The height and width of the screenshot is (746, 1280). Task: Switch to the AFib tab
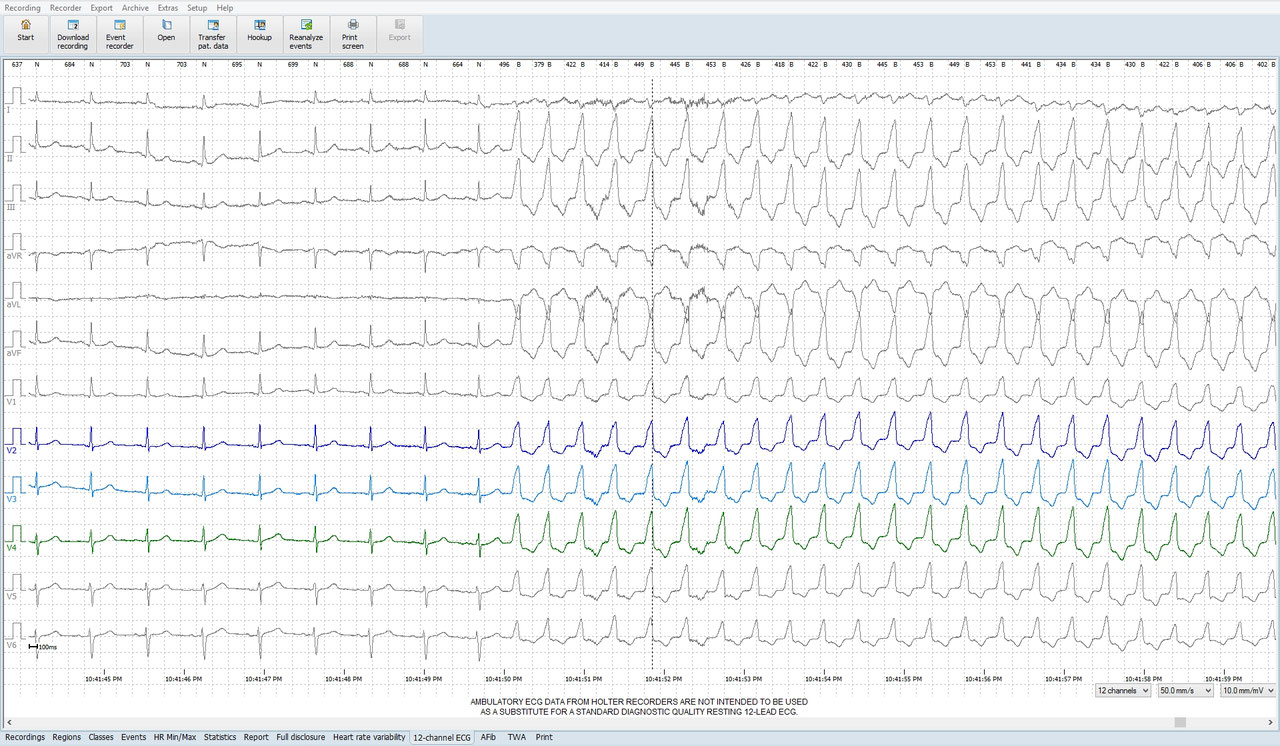[x=488, y=737]
